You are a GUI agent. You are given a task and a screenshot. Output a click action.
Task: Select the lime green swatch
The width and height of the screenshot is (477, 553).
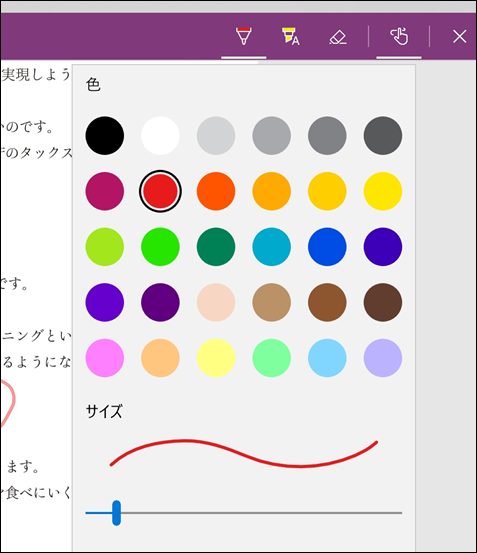pyautogui.click(x=105, y=247)
